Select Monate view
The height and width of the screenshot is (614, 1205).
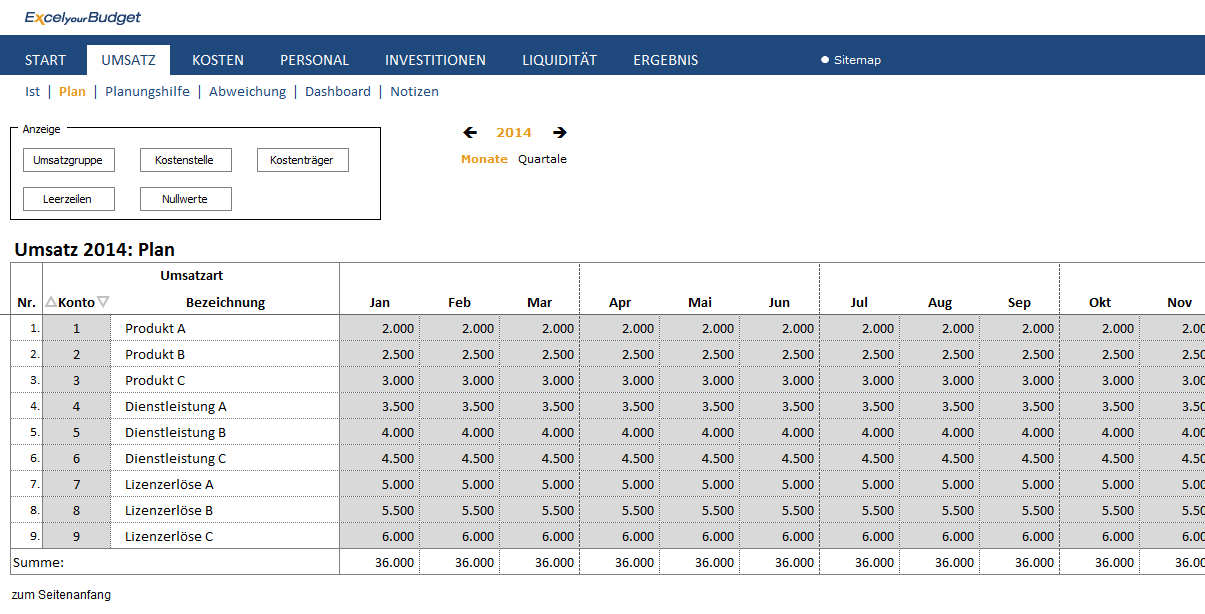pos(484,159)
